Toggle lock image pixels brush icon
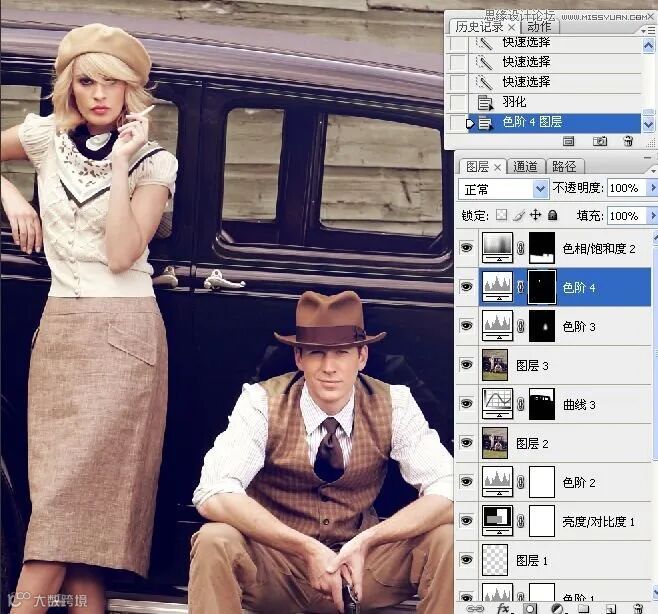 point(519,215)
